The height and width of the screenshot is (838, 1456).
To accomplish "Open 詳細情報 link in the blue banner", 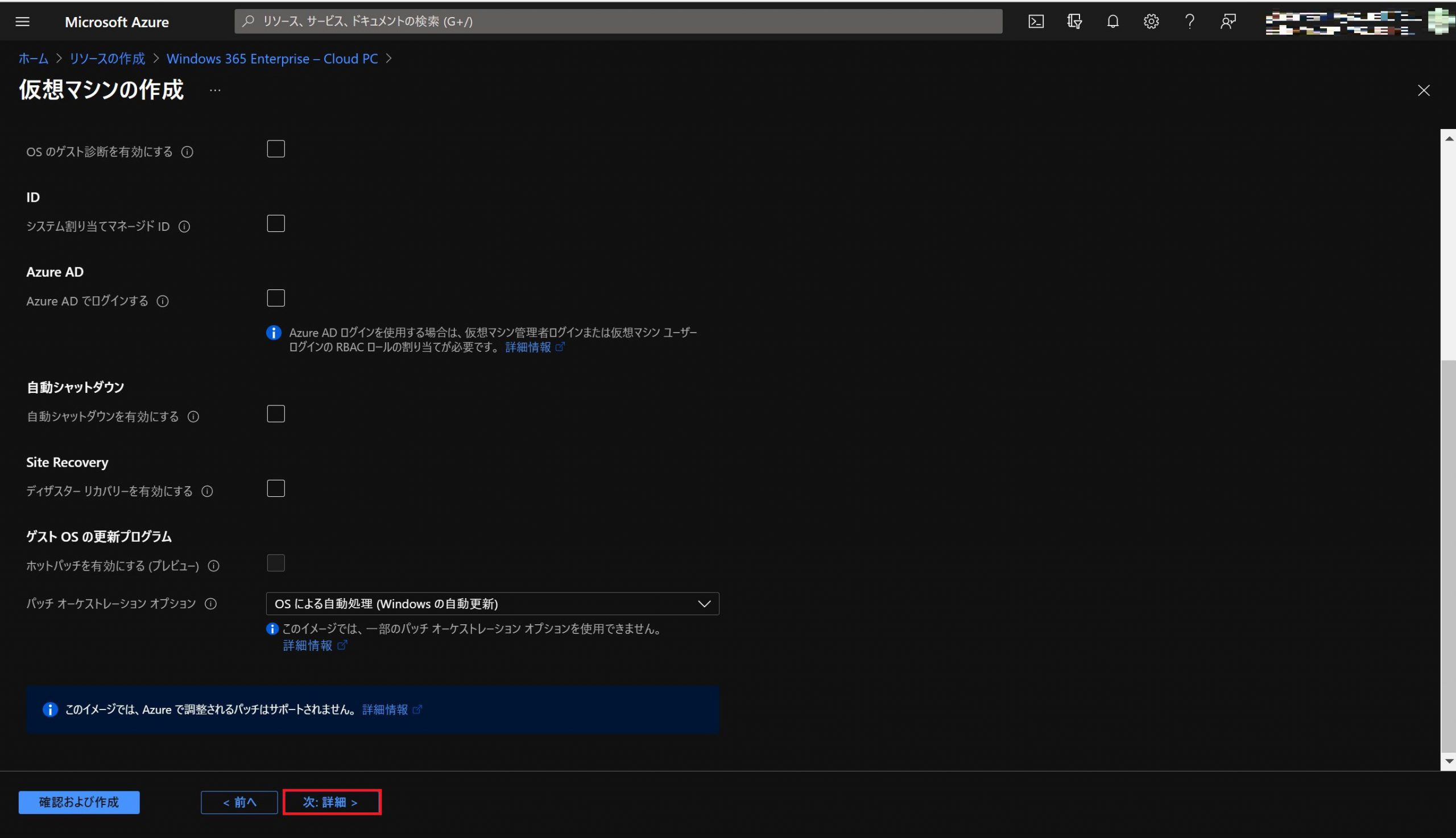I will [x=391, y=710].
